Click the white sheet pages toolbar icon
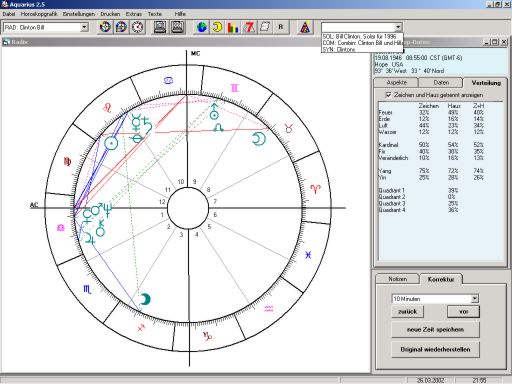This screenshot has height=384, width=512. pyautogui.click(x=265, y=27)
